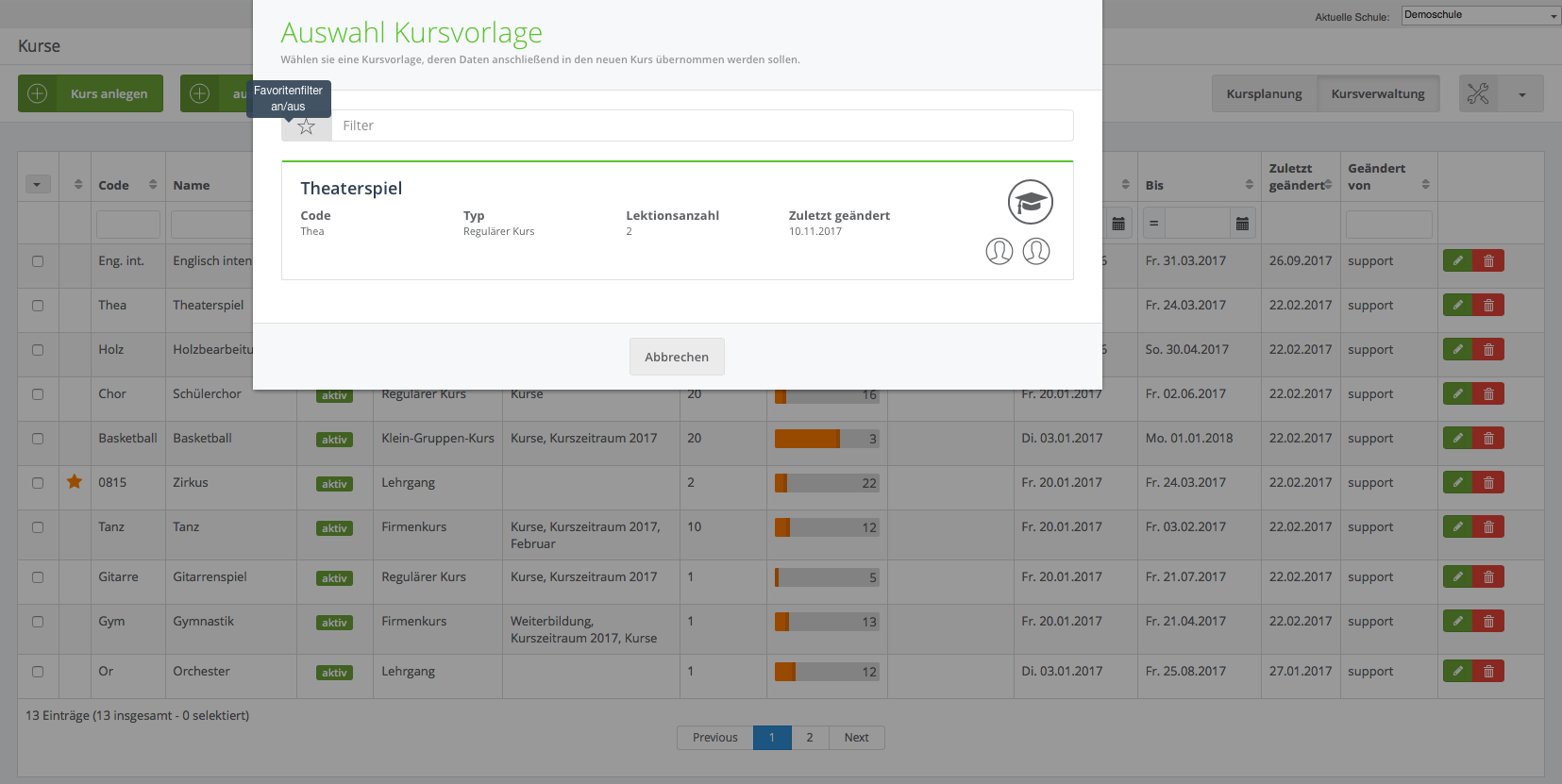
Task: Select the Theaterspiel template title
Action: pos(351,188)
